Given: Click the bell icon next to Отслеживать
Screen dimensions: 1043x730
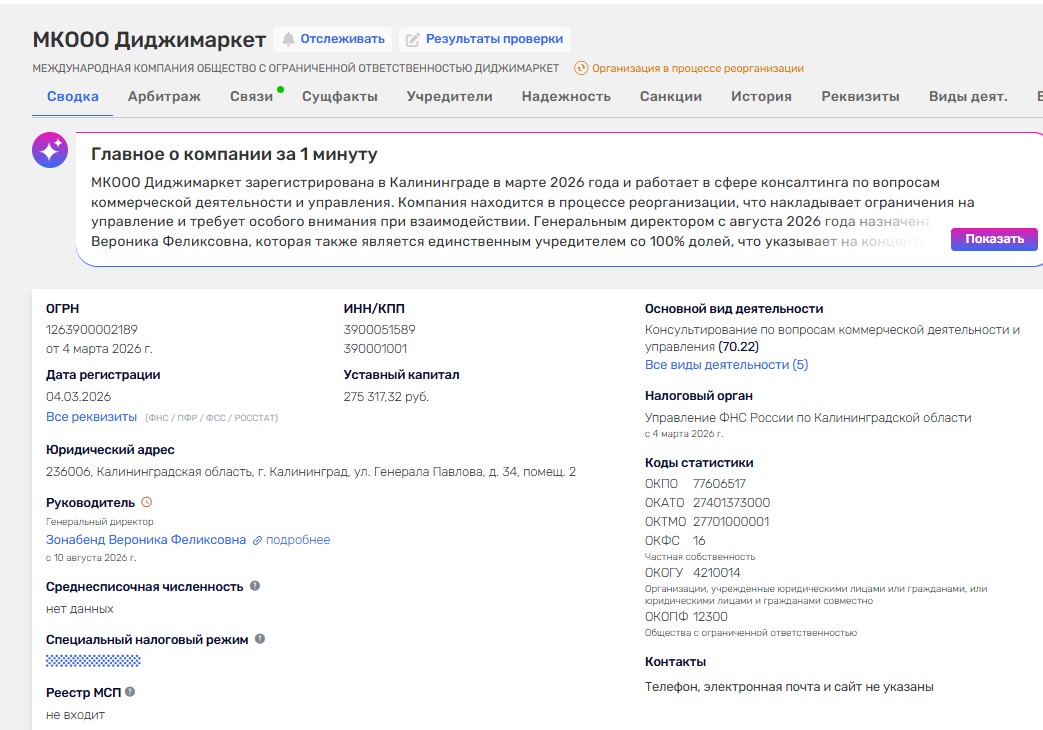Looking at the screenshot, I should (288, 39).
